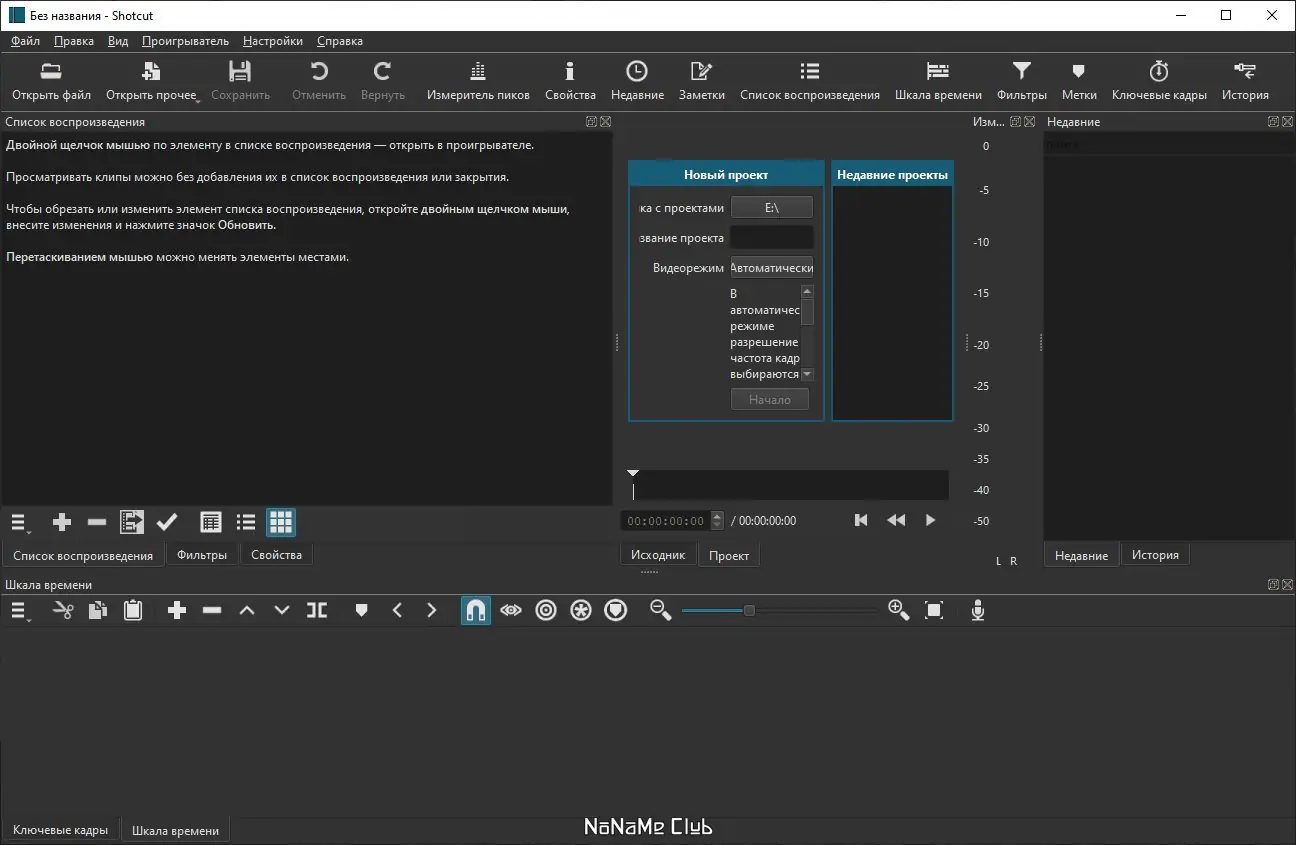Click the projects folder E:\ button
The width and height of the screenshot is (1296, 845).
tap(771, 208)
